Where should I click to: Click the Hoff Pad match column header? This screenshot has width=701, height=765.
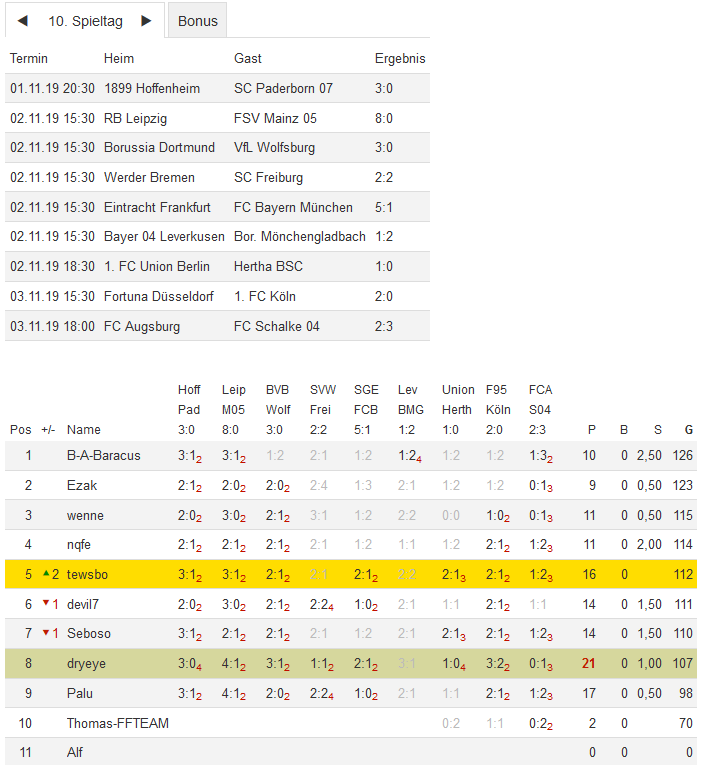click(189, 400)
